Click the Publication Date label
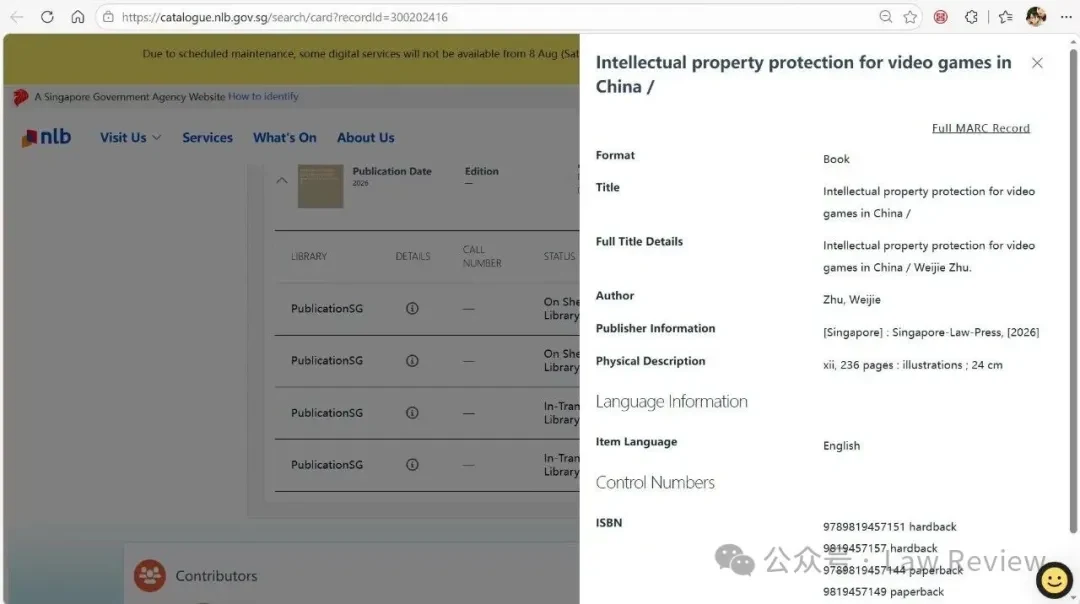 [392, 171]
